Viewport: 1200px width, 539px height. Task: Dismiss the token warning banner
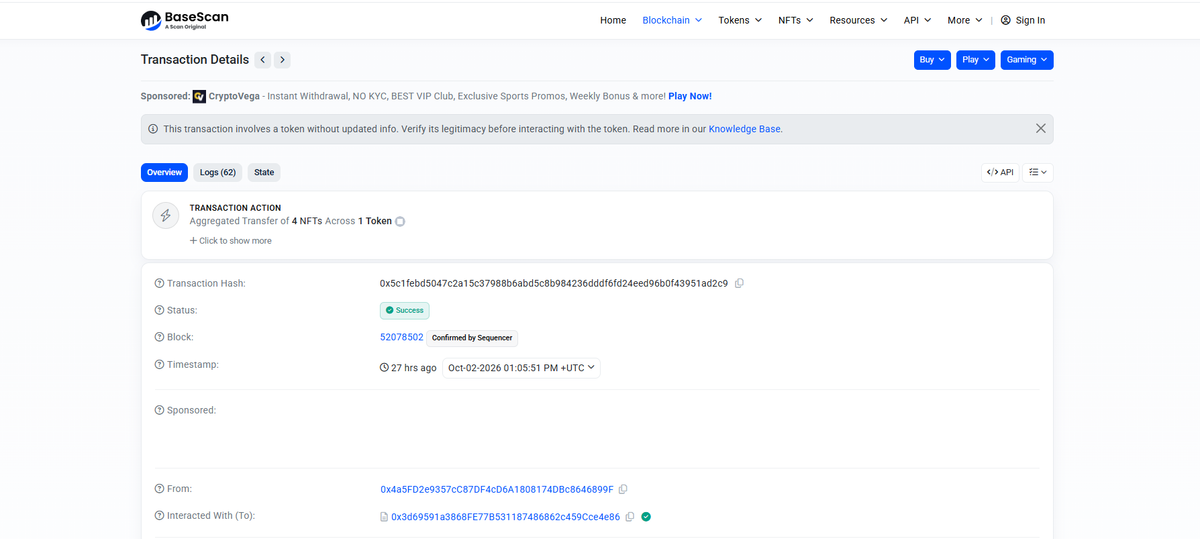[1041, 129]
